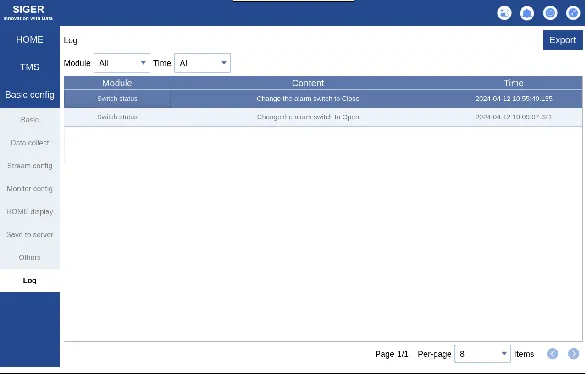
Task: Navigate to TMS
Action: 30,67
